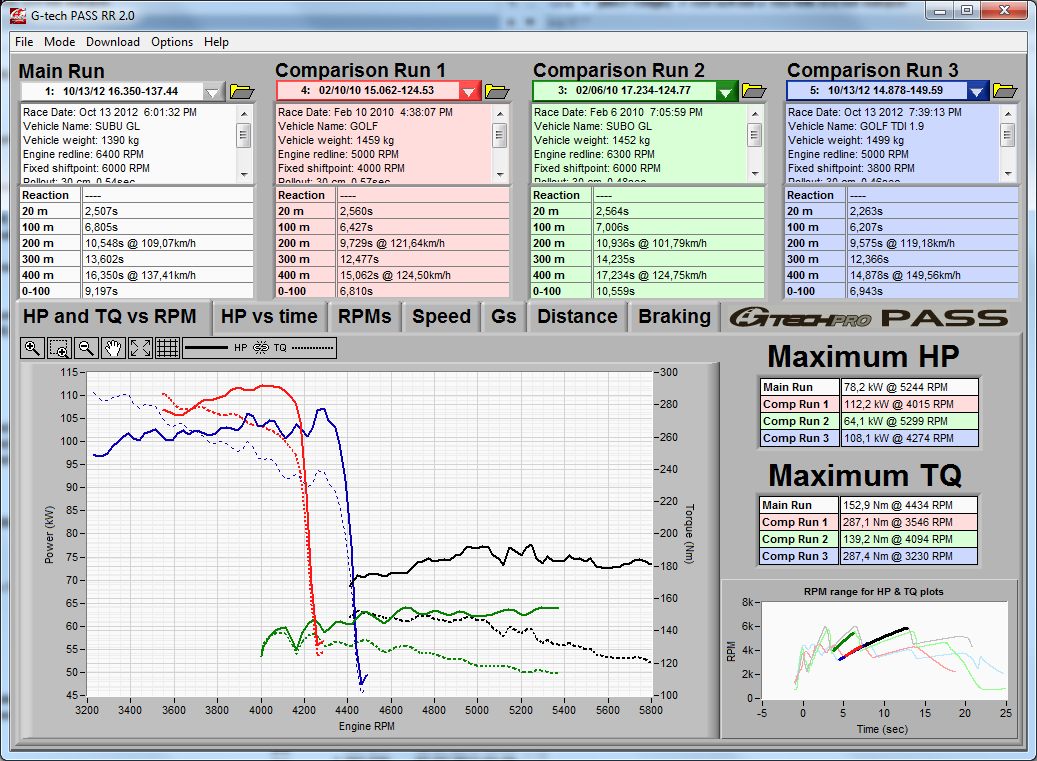This screenshot has width=1037, height=761.
Task: Click Comparison Run 2 300 m value '14,235s'
Action: click(679, 259)
